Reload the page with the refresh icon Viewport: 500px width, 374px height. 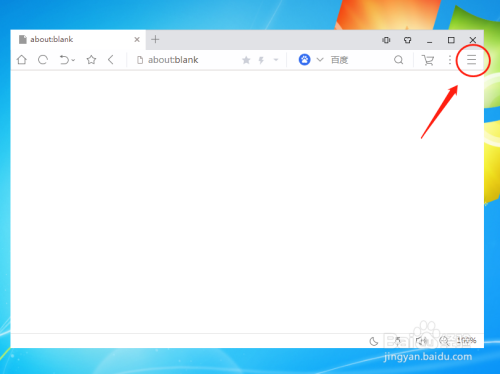[x=43, y=60]
